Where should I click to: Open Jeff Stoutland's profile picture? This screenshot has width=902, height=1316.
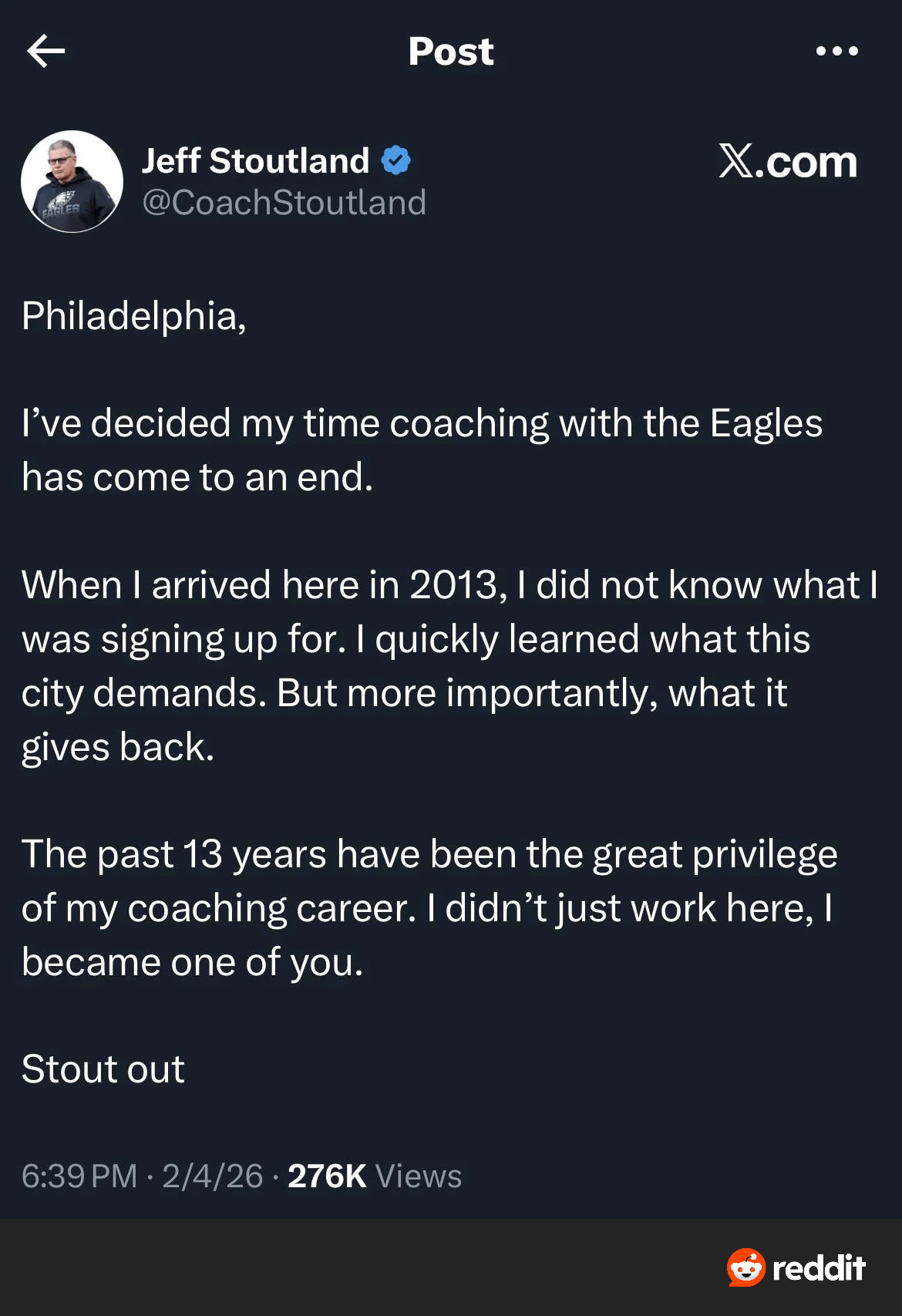coord(72,181)
